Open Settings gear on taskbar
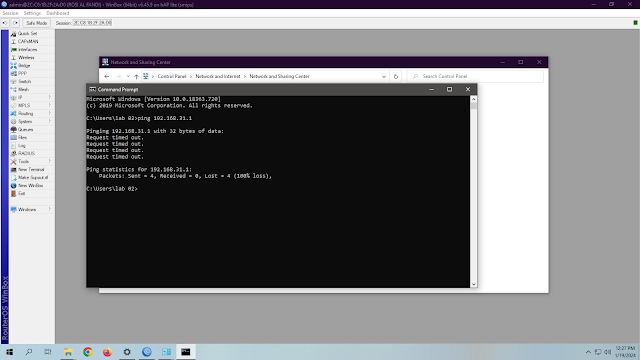This screenshot has height=360, width=640. [x=127, y=352]
